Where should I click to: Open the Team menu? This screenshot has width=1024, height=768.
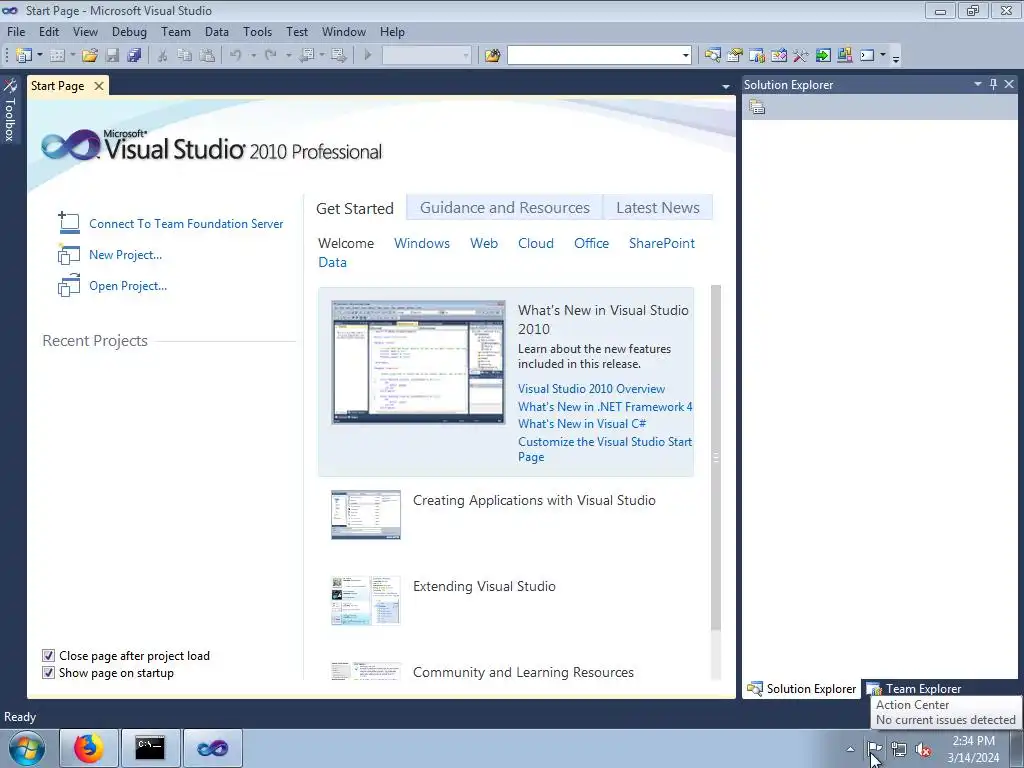point(176,31)
